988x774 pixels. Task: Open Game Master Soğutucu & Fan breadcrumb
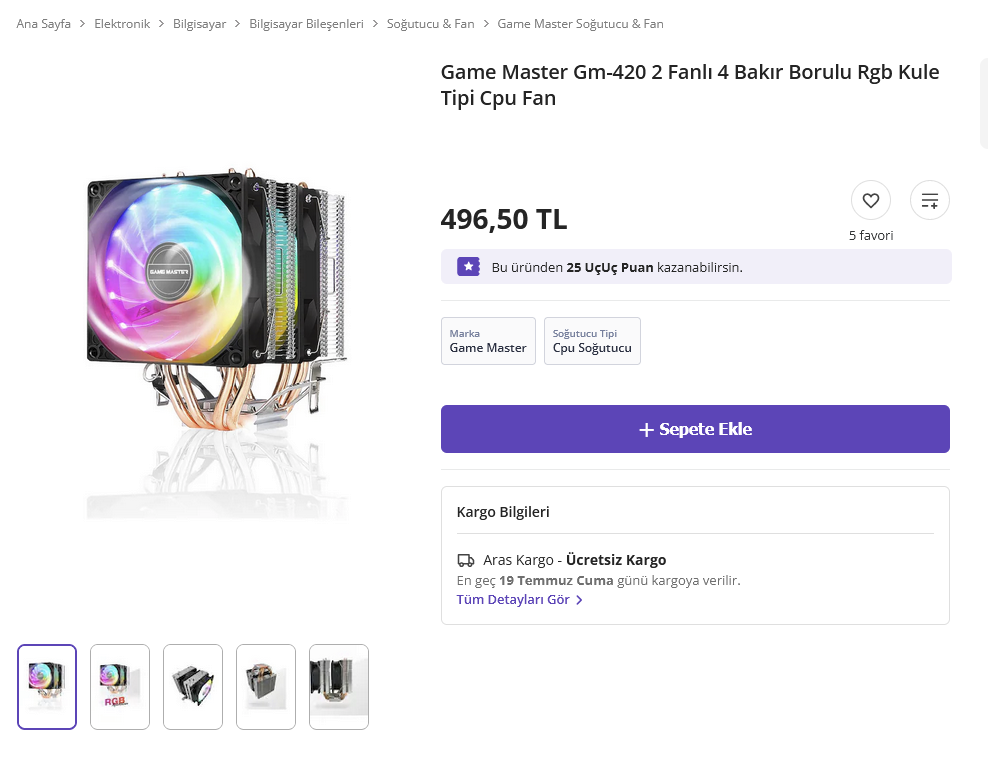click(580, 24)
